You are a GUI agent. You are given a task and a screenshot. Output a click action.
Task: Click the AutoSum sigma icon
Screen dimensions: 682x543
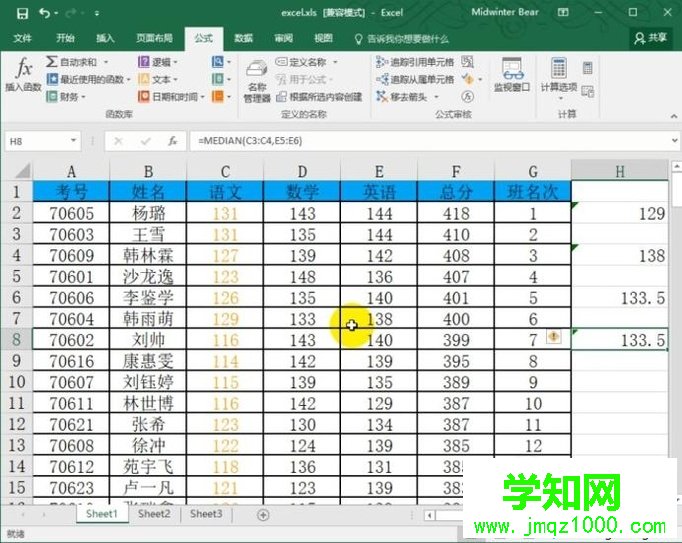click(51, 61)
